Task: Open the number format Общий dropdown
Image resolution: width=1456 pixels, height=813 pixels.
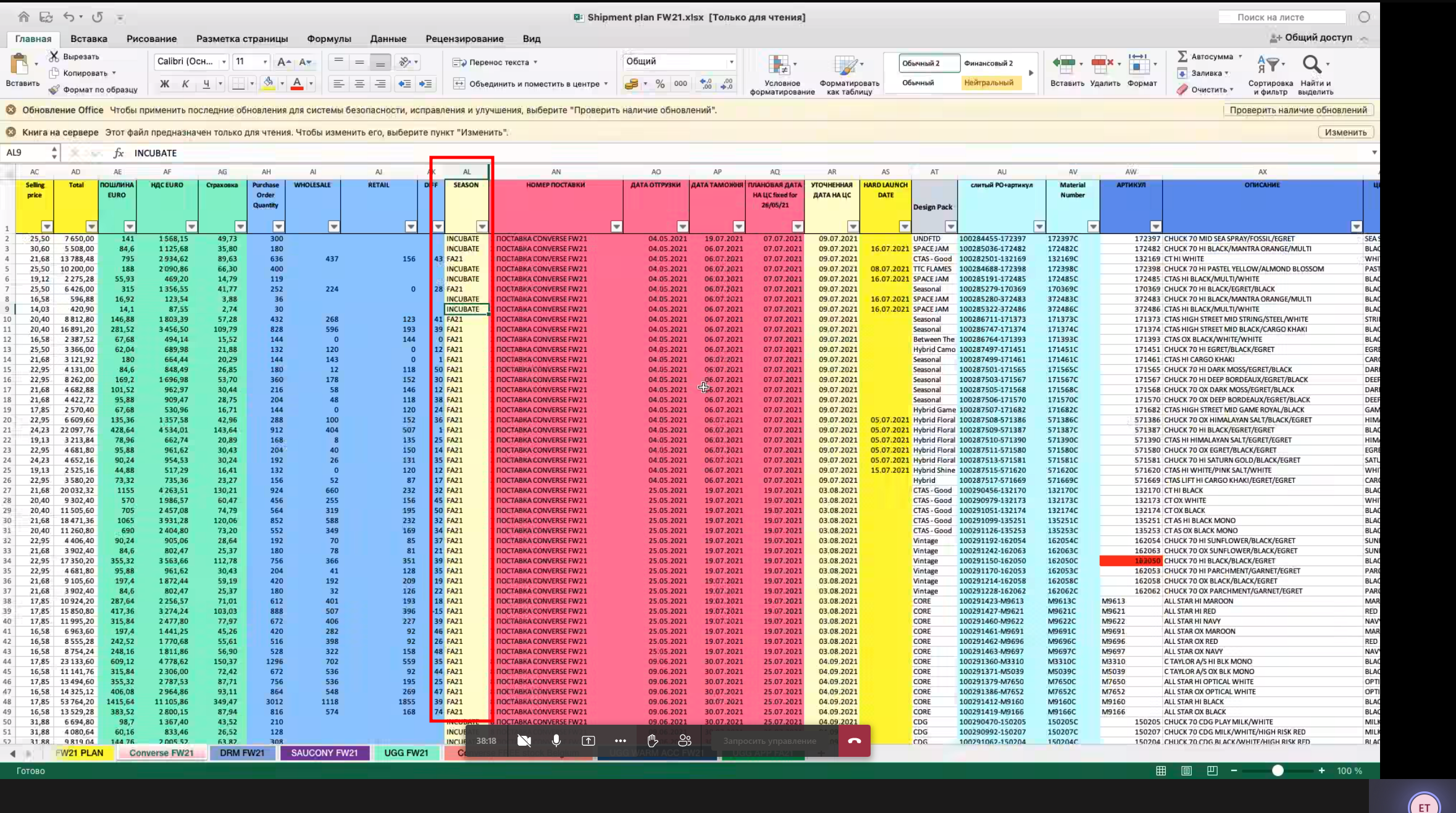Action: (x=731, y=62)
